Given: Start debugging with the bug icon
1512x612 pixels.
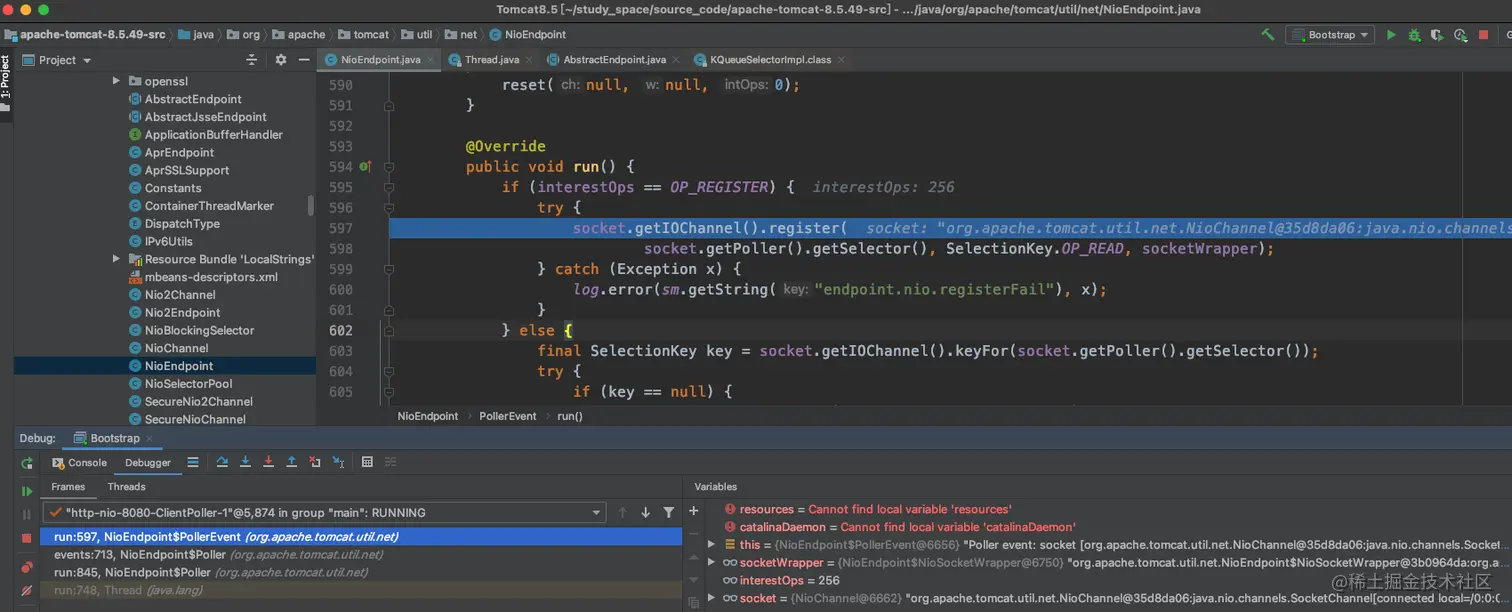Looking at the screenshot, I should pyautogui.click(x=1414, y=35).
